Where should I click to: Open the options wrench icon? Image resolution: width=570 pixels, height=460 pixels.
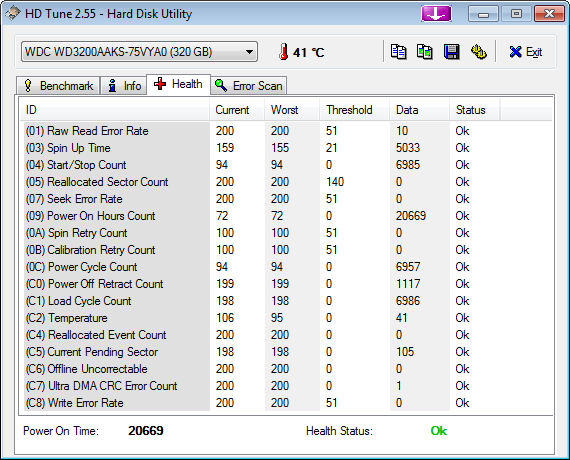(478, 52)
